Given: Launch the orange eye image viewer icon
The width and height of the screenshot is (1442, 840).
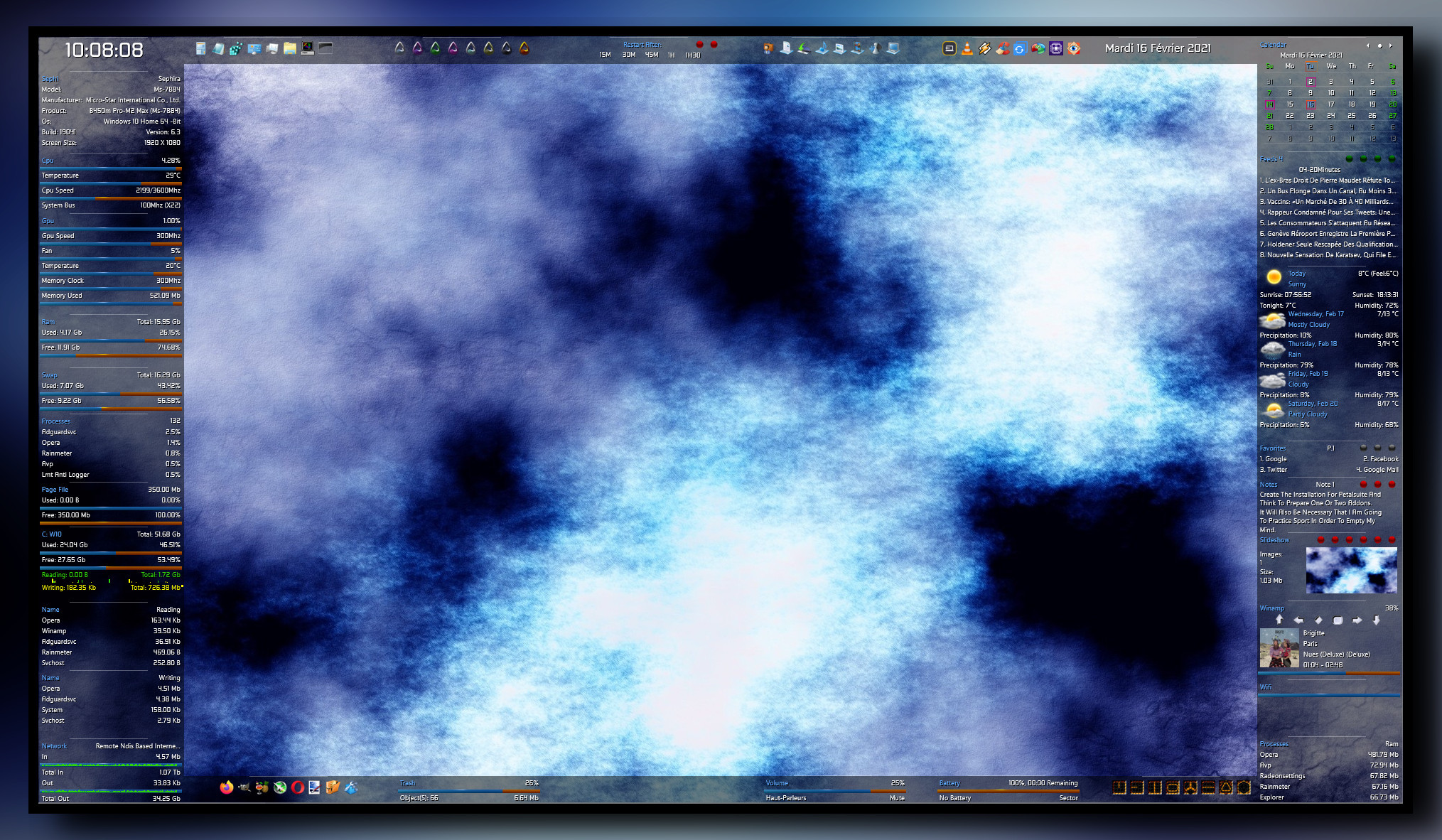Looking at the screenshot, I should [1074, 48].
